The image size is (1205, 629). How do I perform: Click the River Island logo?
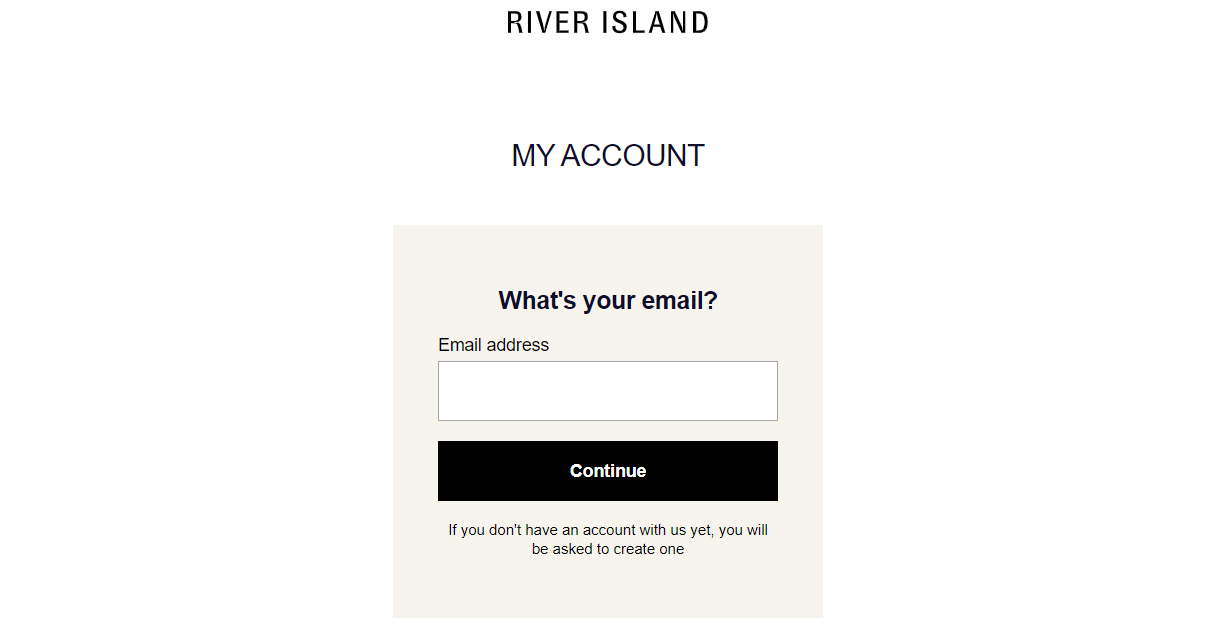click(x=608, y=22)
